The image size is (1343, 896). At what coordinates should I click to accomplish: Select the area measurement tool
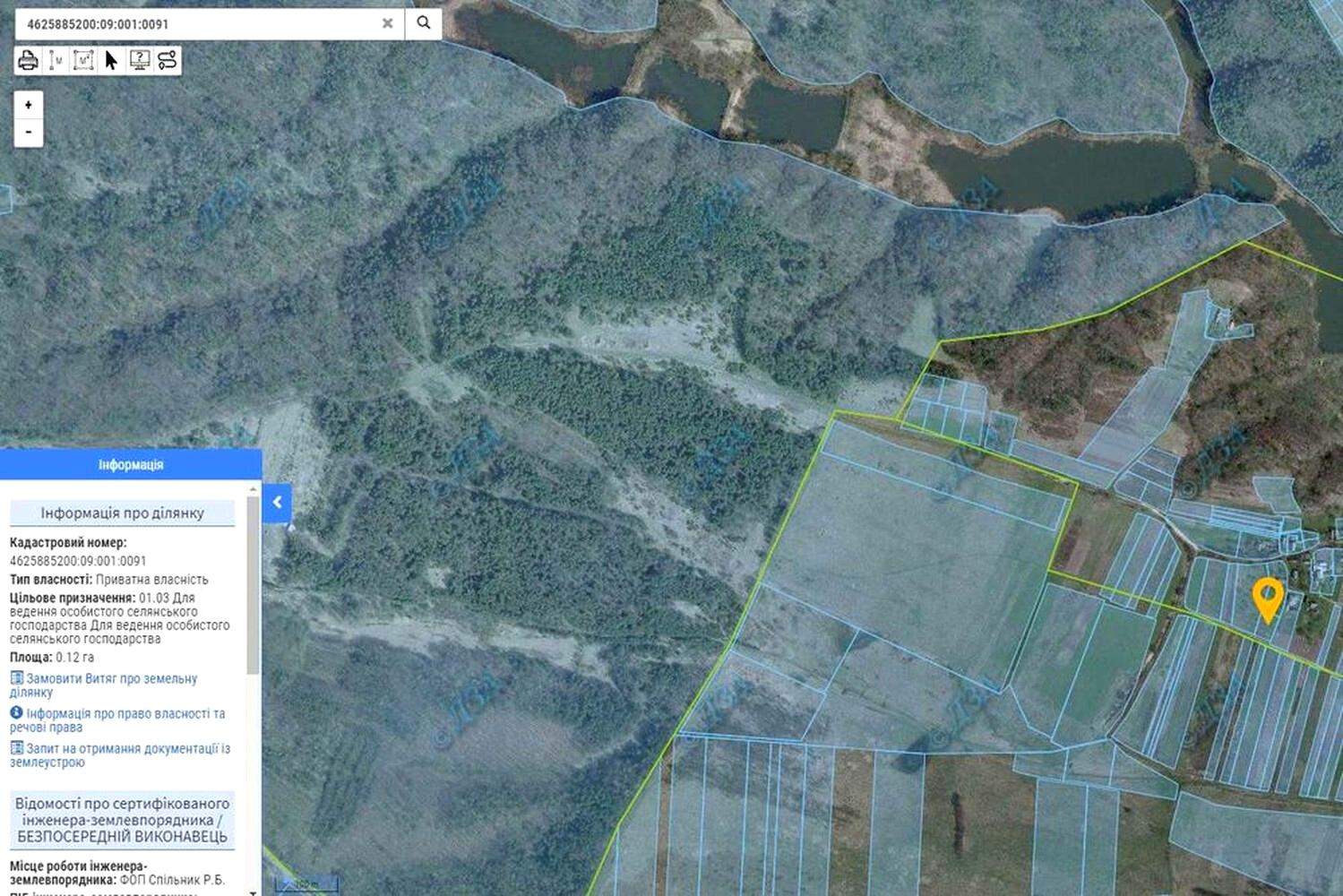[83, 60]
